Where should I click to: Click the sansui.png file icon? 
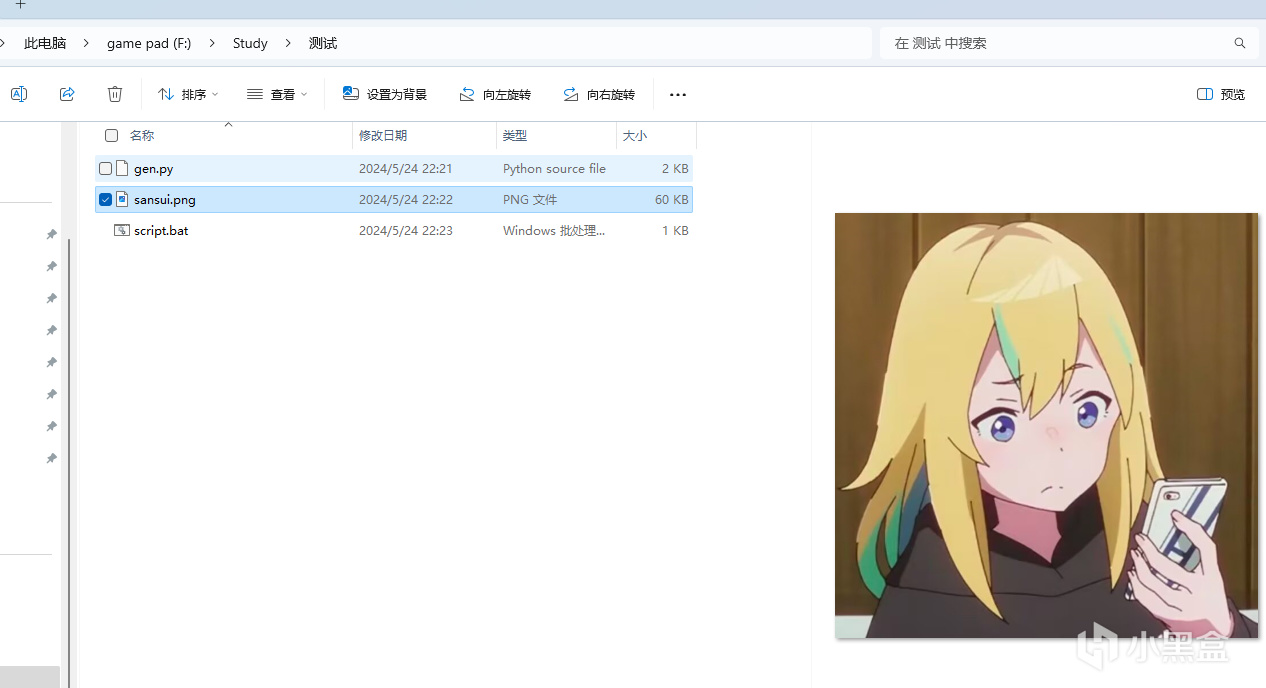pos(122,199)
